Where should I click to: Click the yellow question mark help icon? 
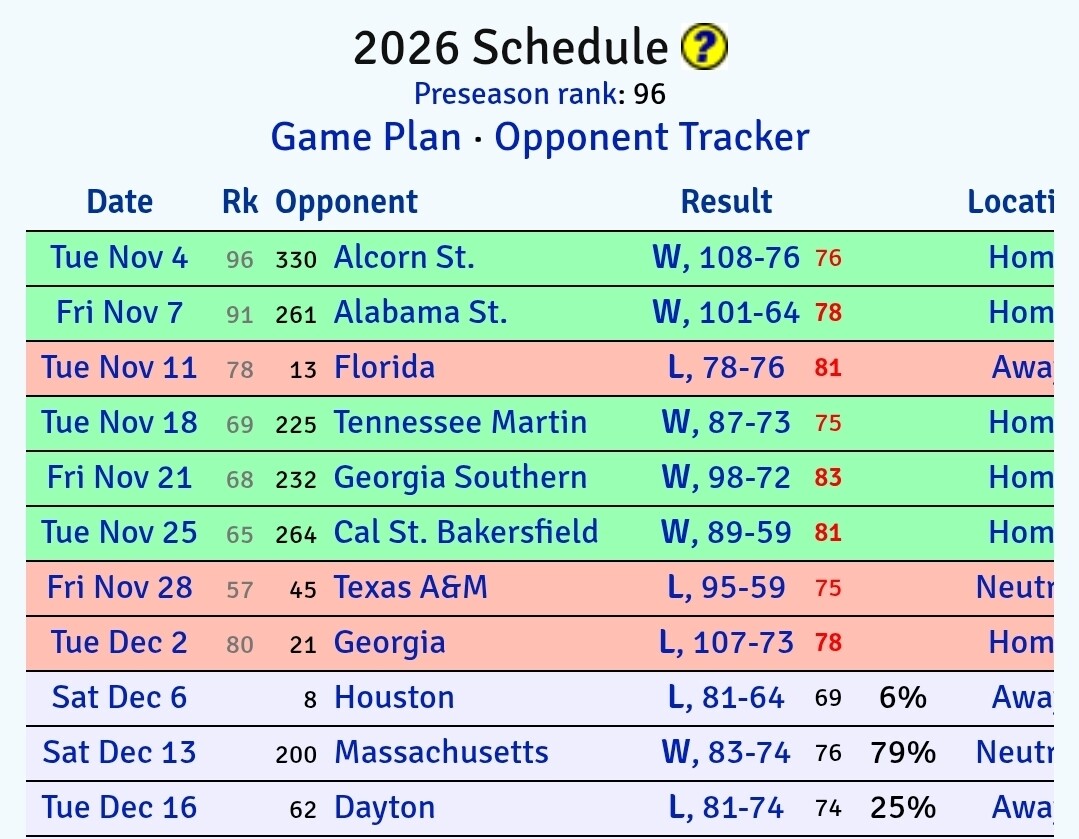(x=704, y=47)
